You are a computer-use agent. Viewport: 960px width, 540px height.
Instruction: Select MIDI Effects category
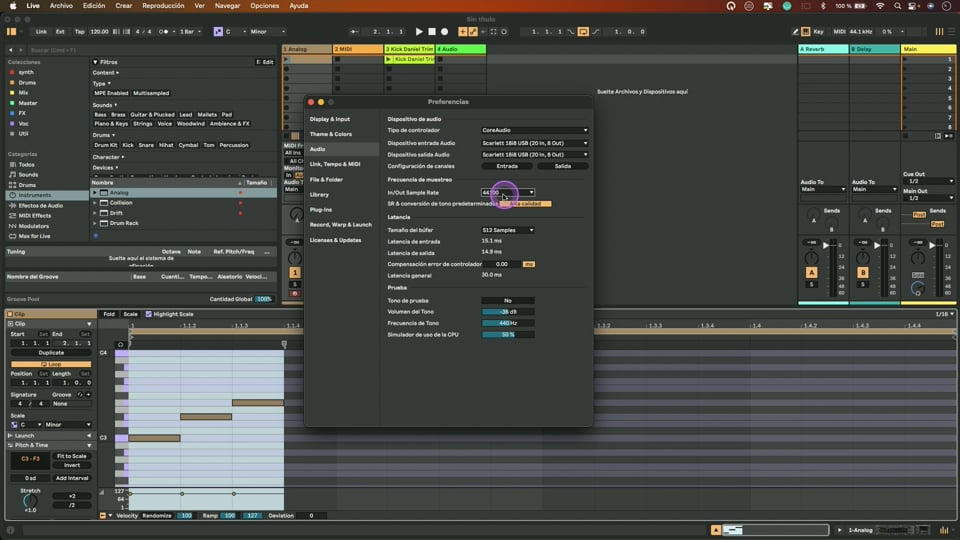(35, 216)
